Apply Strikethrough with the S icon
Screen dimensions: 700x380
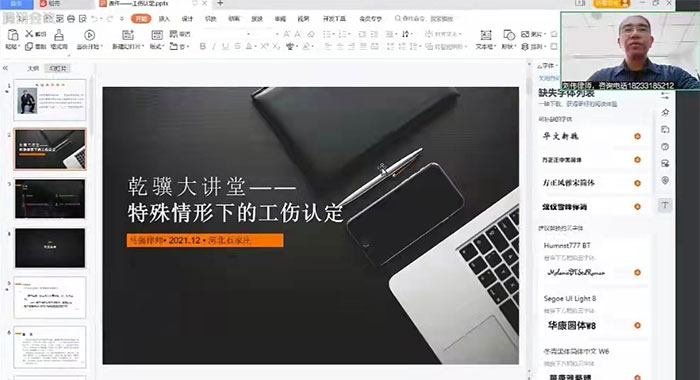pos(237,46)
